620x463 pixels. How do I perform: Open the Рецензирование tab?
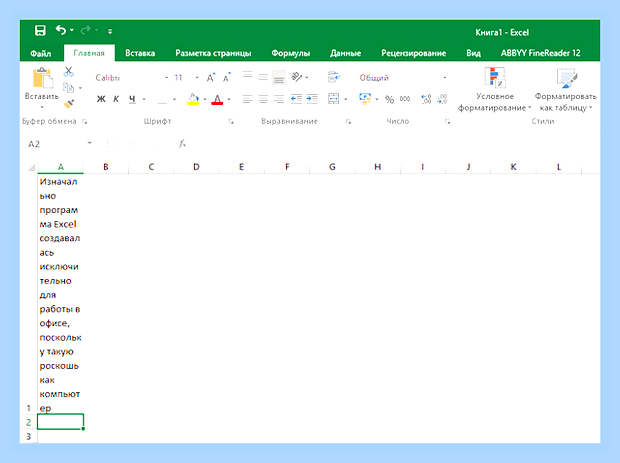click(x=414, y=53)
